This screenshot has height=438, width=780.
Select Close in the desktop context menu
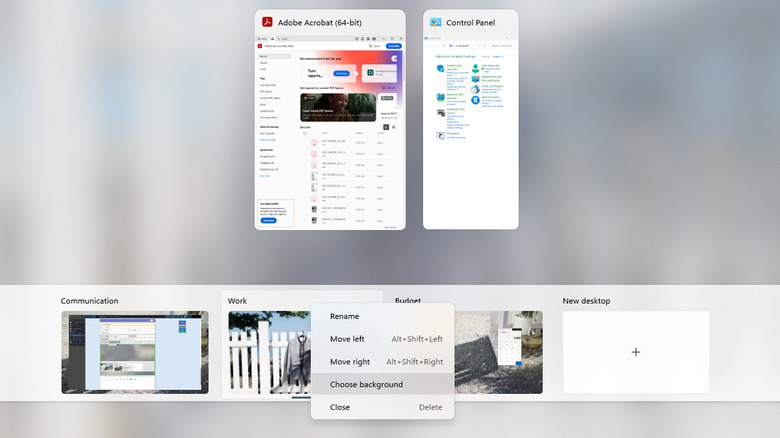382,407
